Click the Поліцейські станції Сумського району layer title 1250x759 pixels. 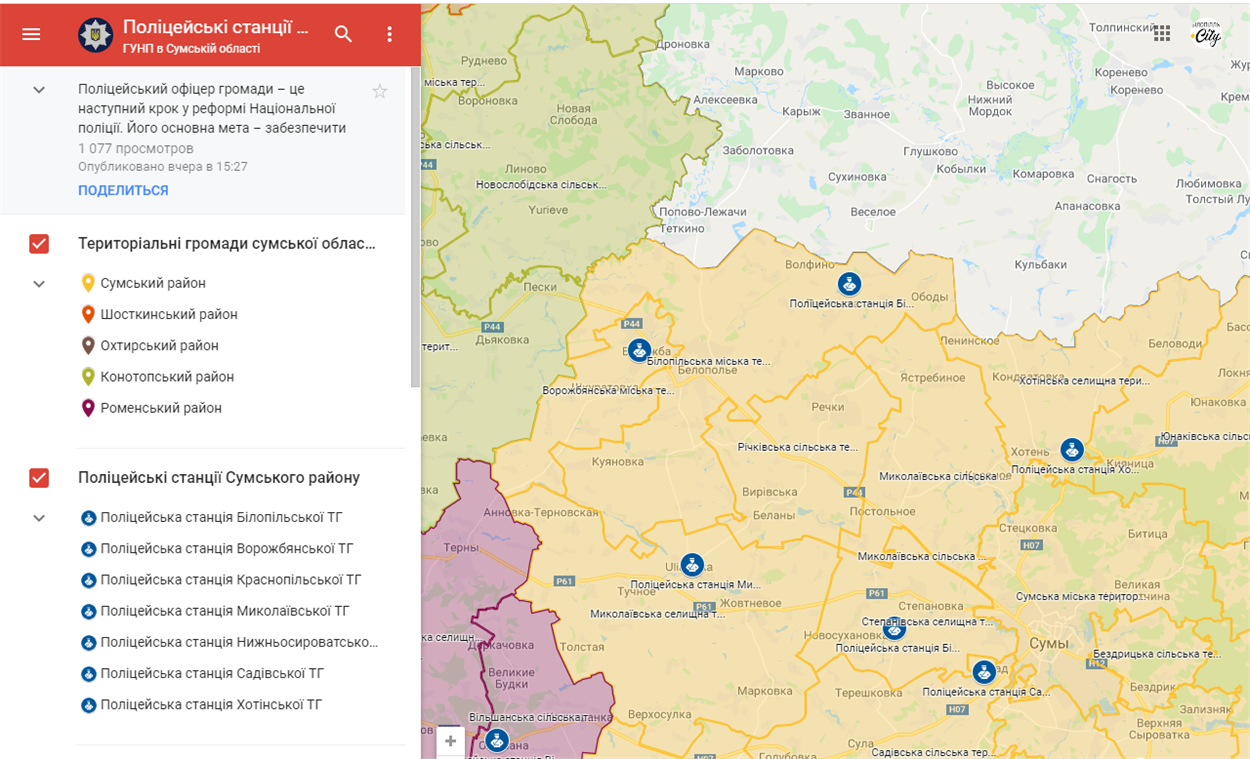coord(219,478)
